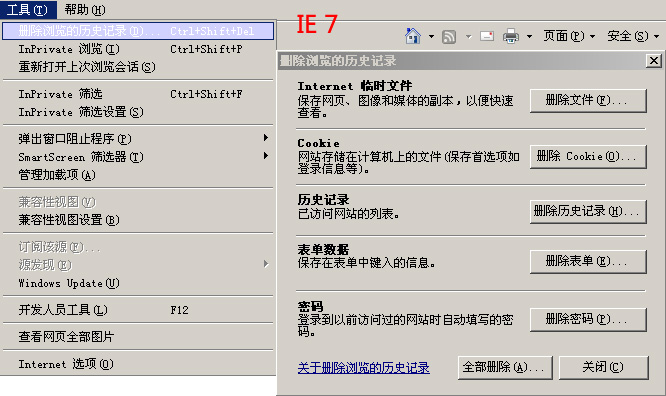666x396 pixels.
Task: Choose InPrivate 浏览(I) menu item
Action: tap(138, 49)
